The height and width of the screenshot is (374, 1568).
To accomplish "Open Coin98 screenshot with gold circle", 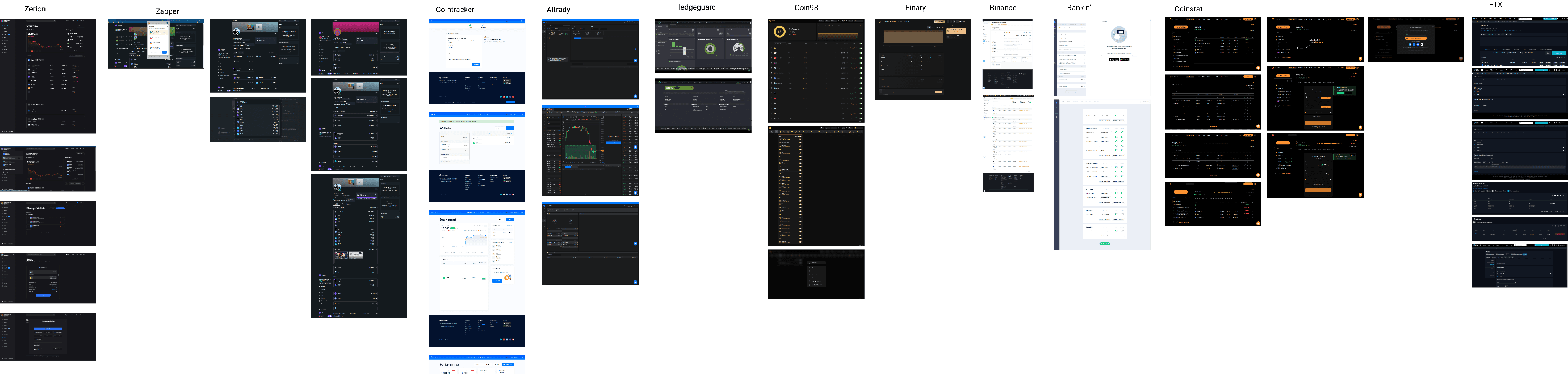I will tap(816, 71).
